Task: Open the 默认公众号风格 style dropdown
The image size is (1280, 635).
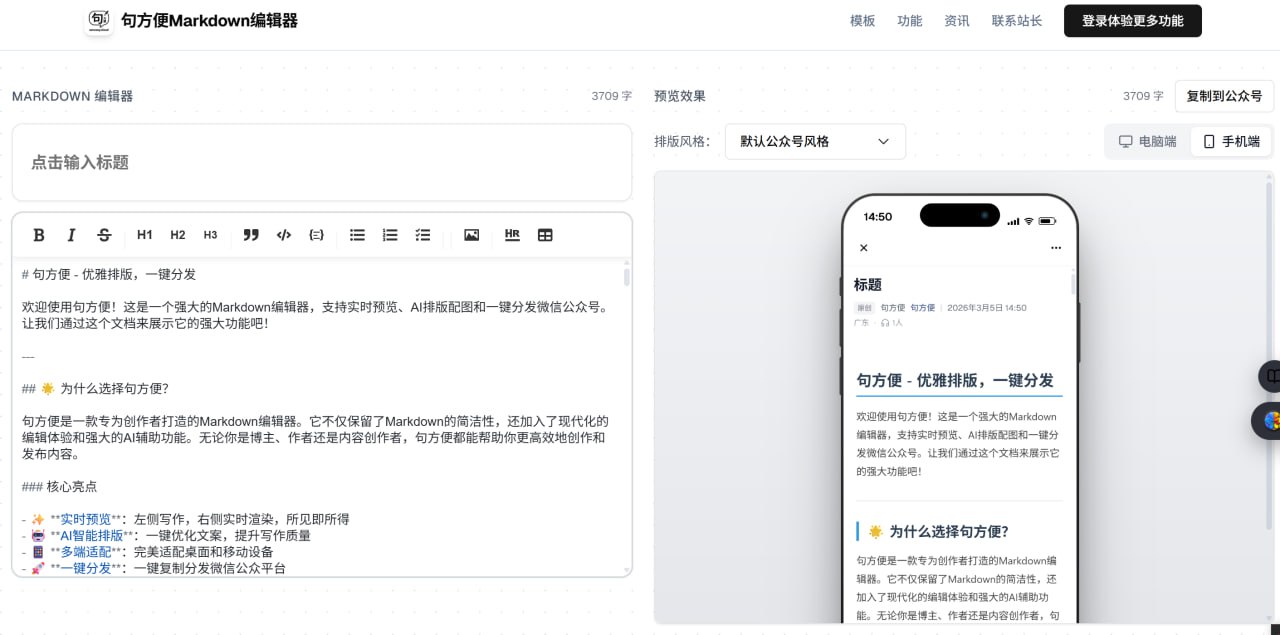Action: (815, 142)
